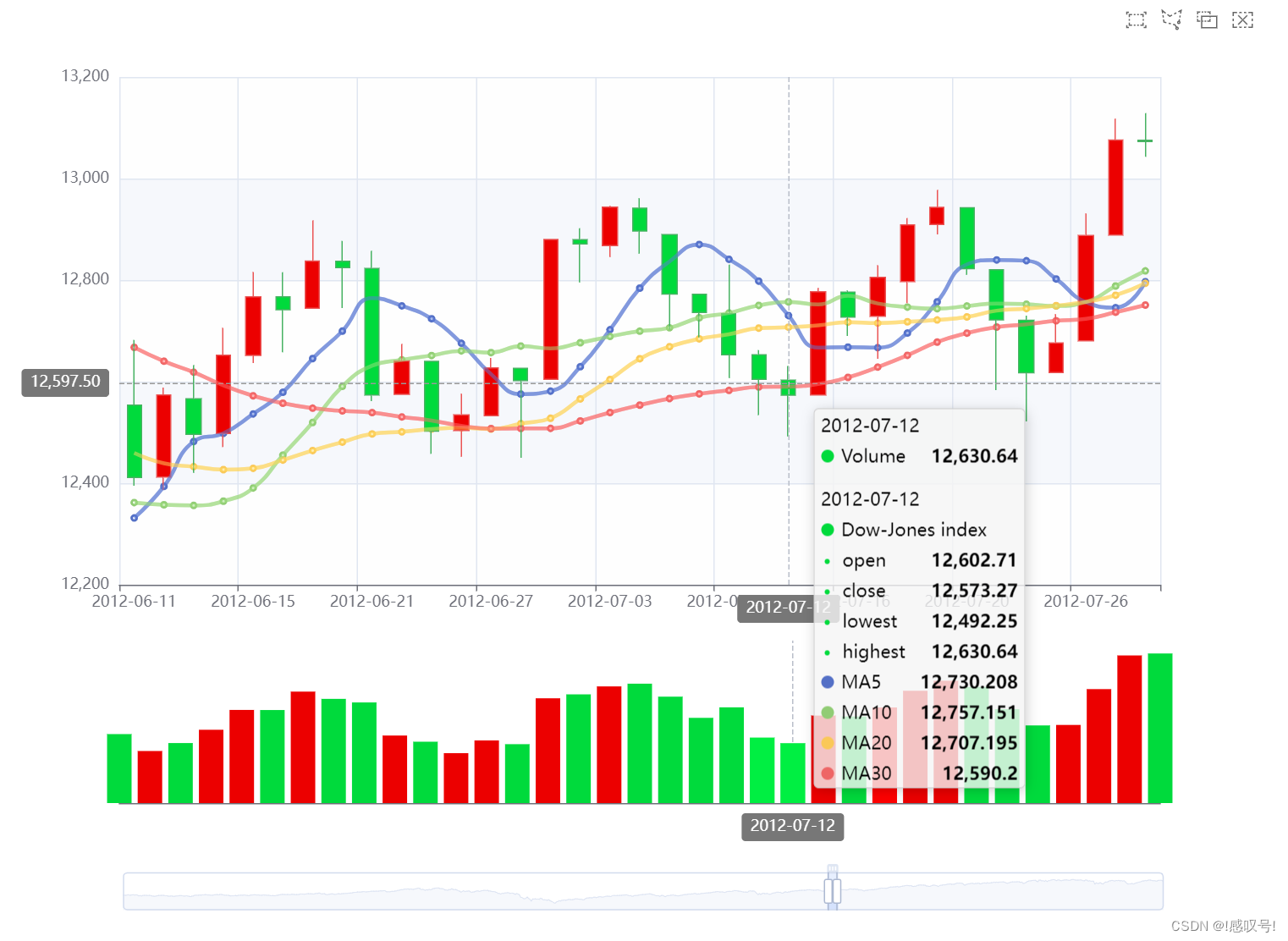Click the blue MA5 swatch in tooltip
The width and height of the screenshot is (1288, 941).
pyautogui.click(x=828, y=682)
